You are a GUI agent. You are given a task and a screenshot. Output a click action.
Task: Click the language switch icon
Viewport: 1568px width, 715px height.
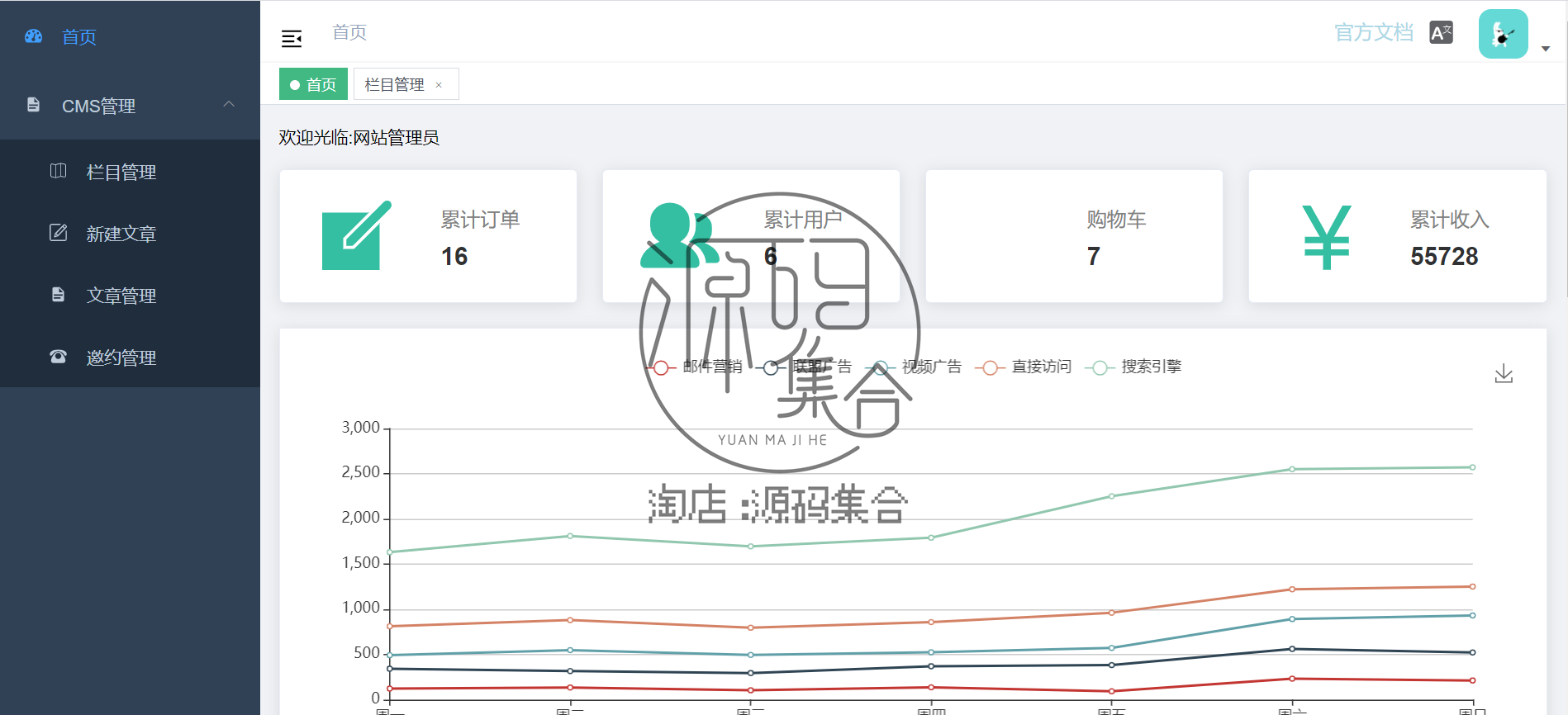point(1441,32)
